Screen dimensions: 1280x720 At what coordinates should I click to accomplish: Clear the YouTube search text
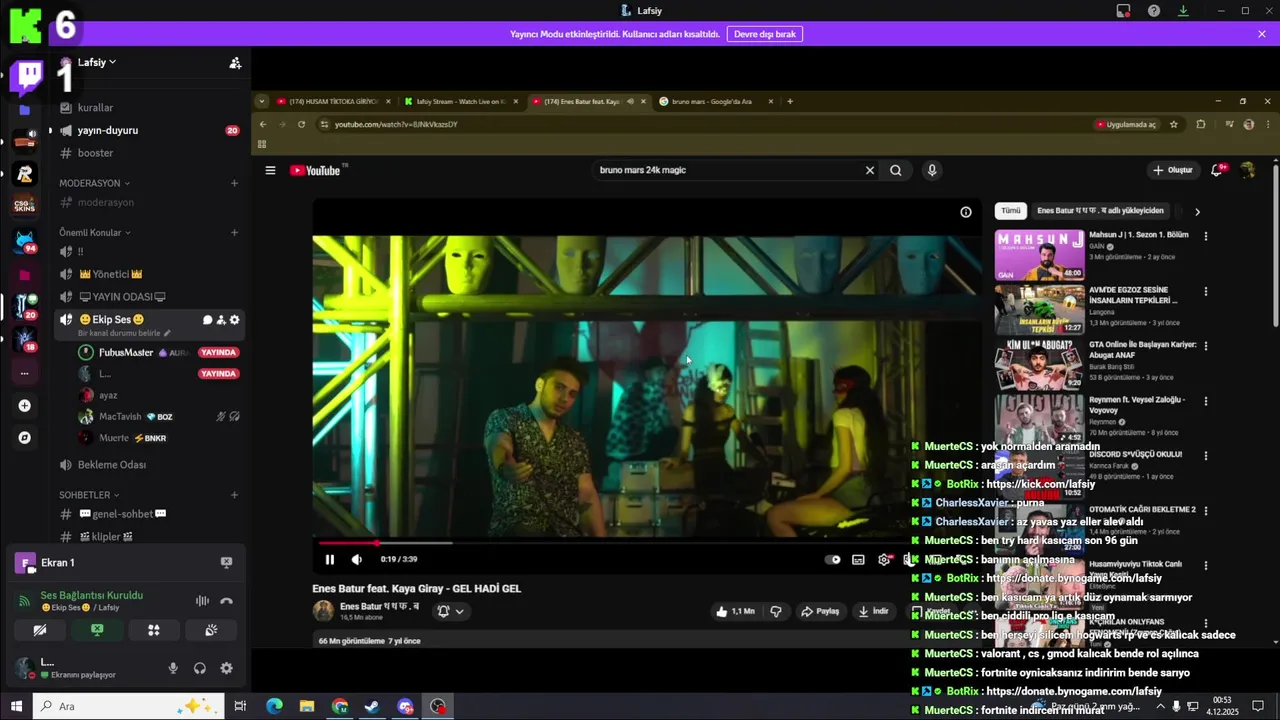click(x=870, y=170)
